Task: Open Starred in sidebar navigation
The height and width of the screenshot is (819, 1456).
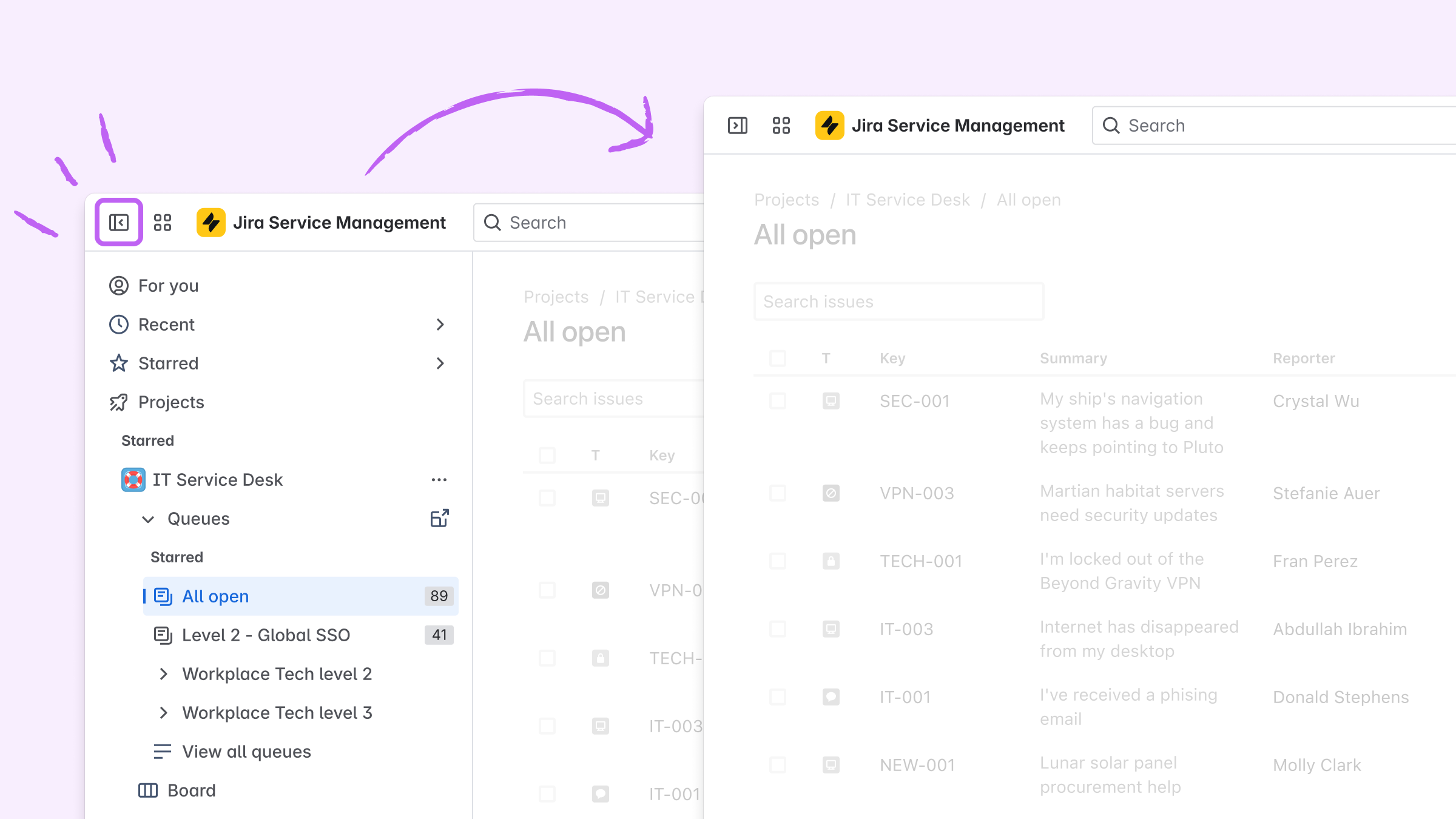Action: click(x=278, y=363)
